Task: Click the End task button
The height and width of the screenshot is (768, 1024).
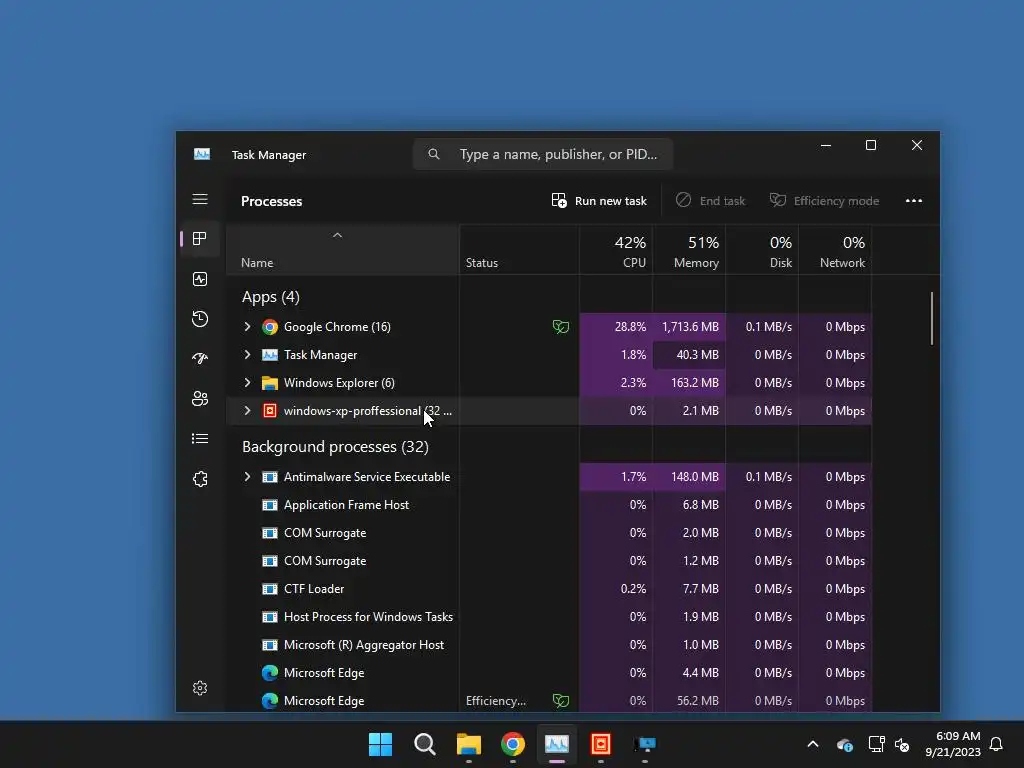Action: coord(710,200)
